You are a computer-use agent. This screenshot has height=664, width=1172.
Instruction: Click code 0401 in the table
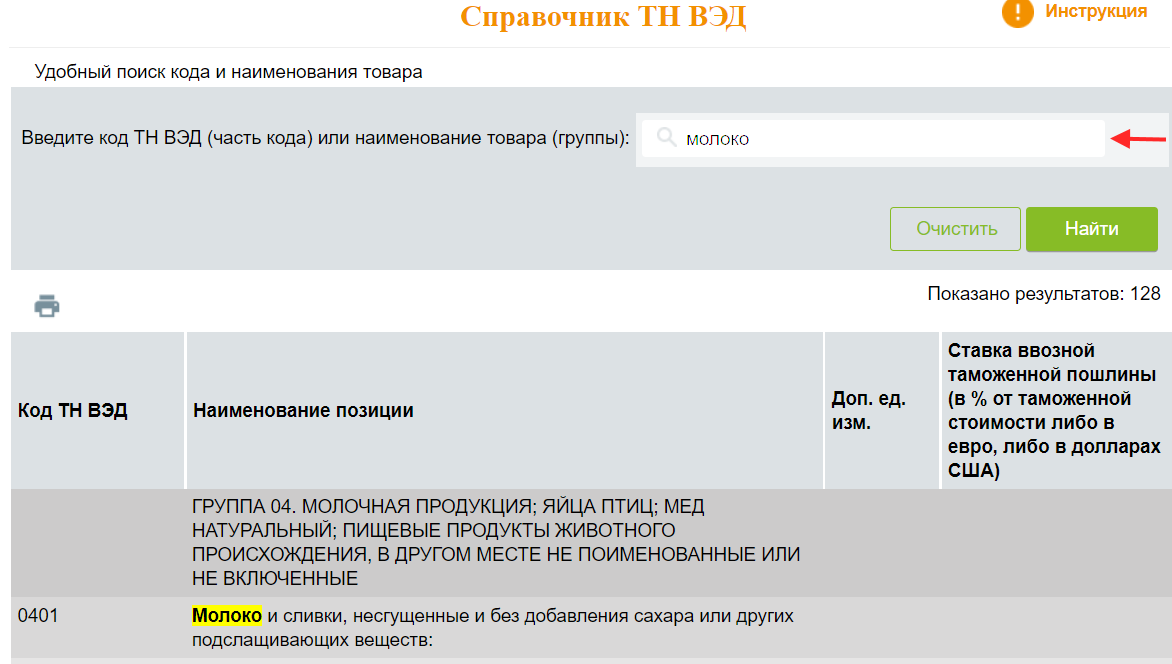pos(38,615)
